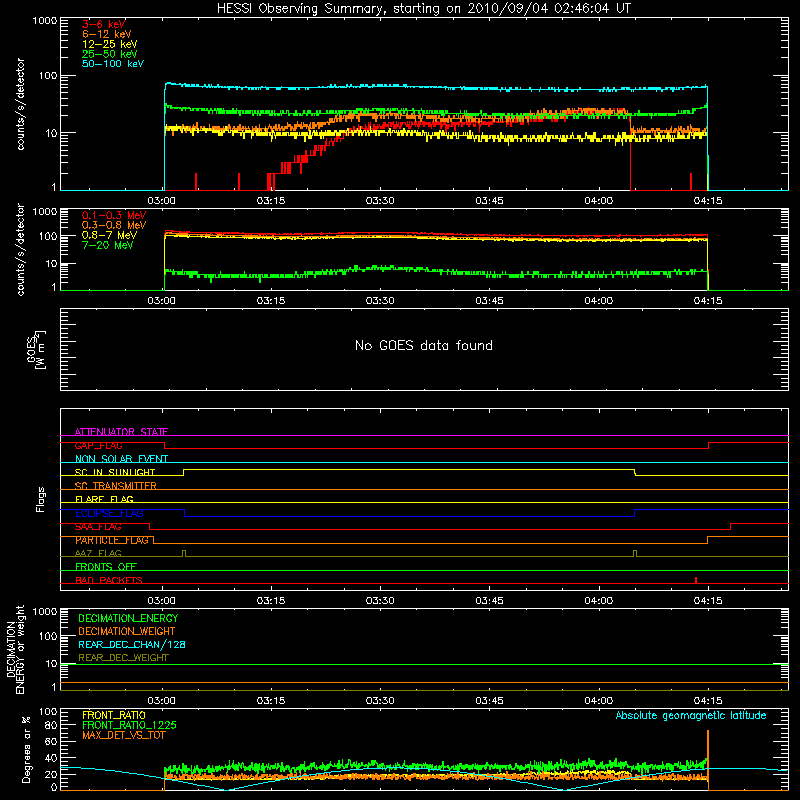Click the blue ECLIPSE_FLAG label
The width and height of the screenshot is (800, 800).
click(x=109, y=513)
